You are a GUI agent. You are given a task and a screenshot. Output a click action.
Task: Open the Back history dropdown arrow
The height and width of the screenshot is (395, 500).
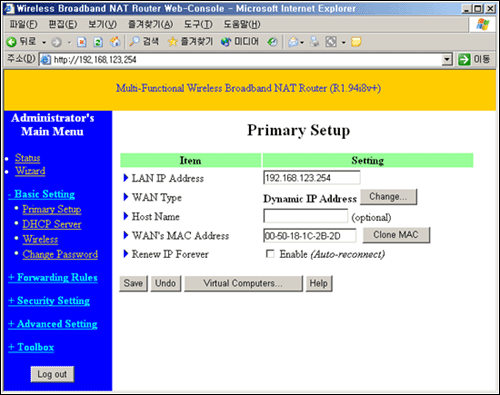(x=44, y=42)
